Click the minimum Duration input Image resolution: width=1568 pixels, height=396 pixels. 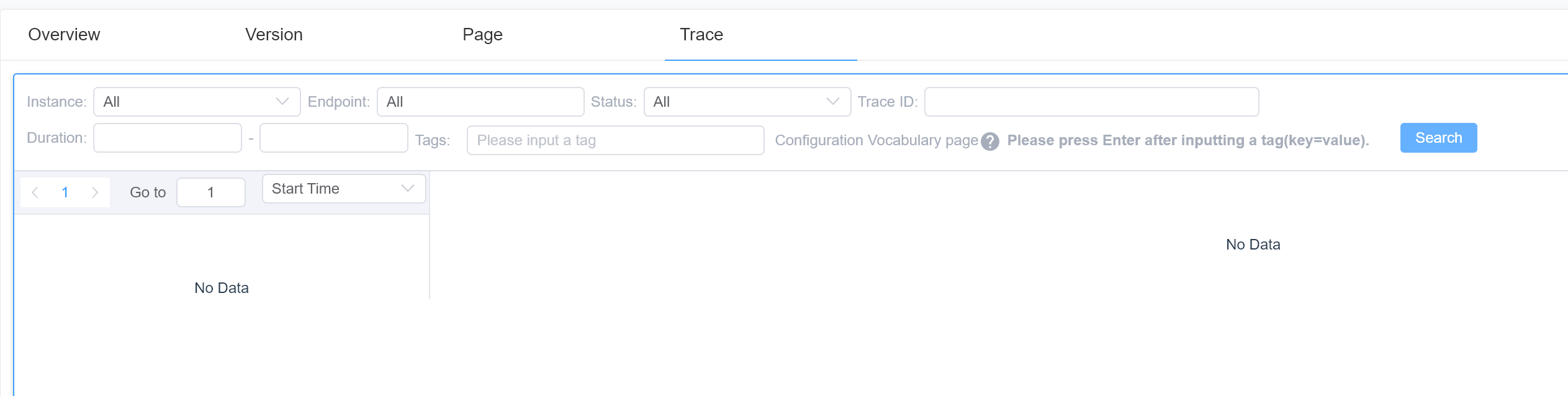click(167, 138)
